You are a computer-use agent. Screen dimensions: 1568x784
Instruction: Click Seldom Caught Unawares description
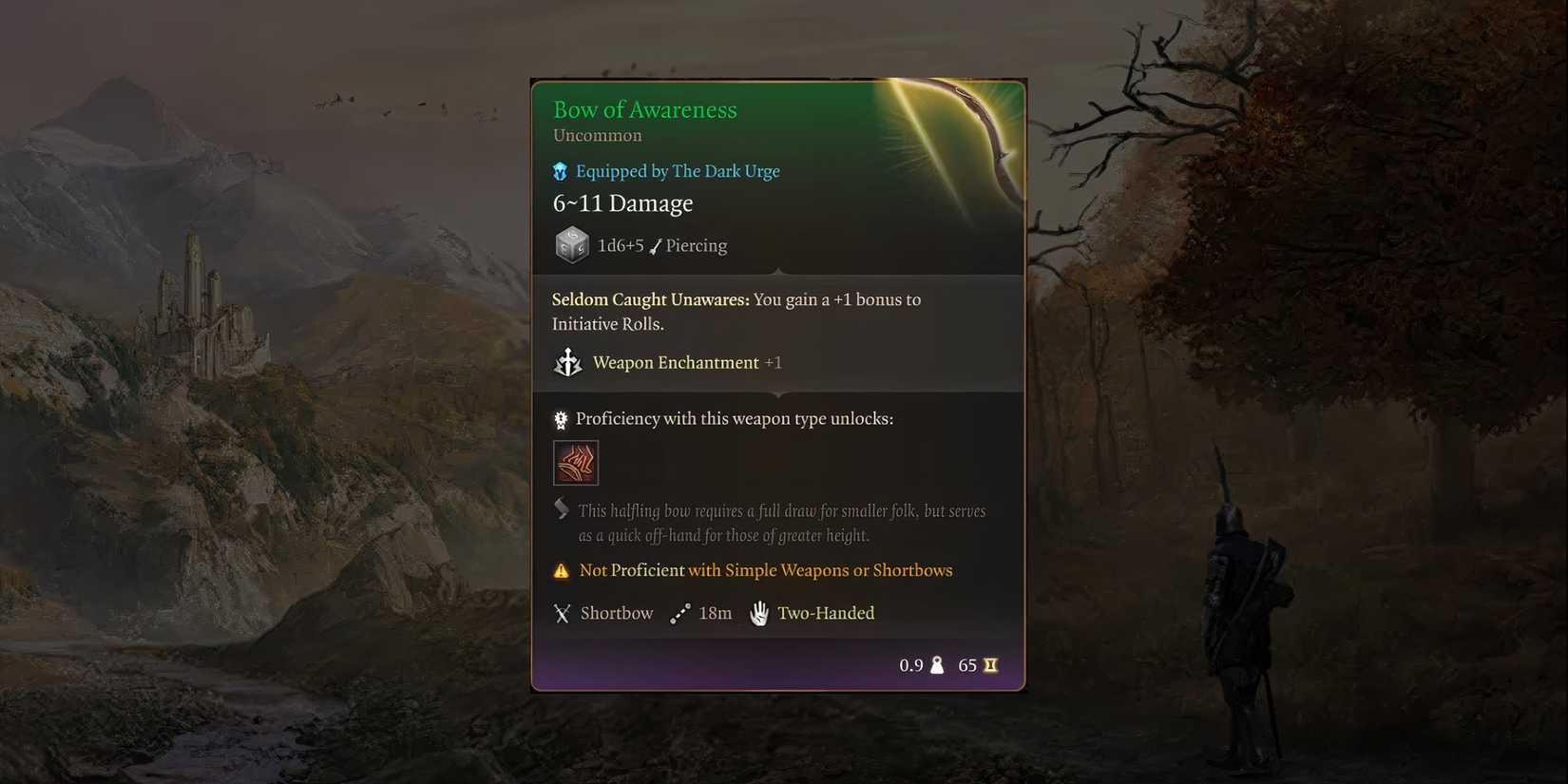point(736,312)
